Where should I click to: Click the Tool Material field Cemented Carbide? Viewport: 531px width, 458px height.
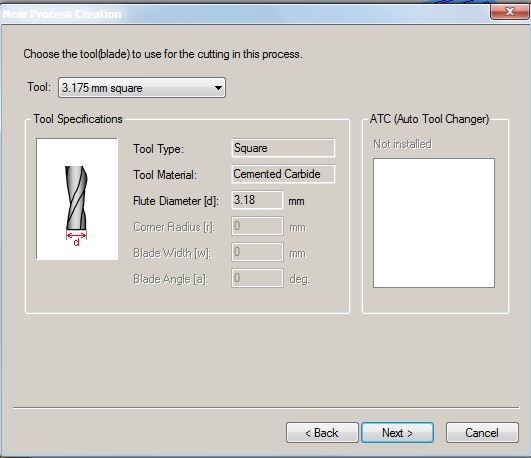pos(283,174)
